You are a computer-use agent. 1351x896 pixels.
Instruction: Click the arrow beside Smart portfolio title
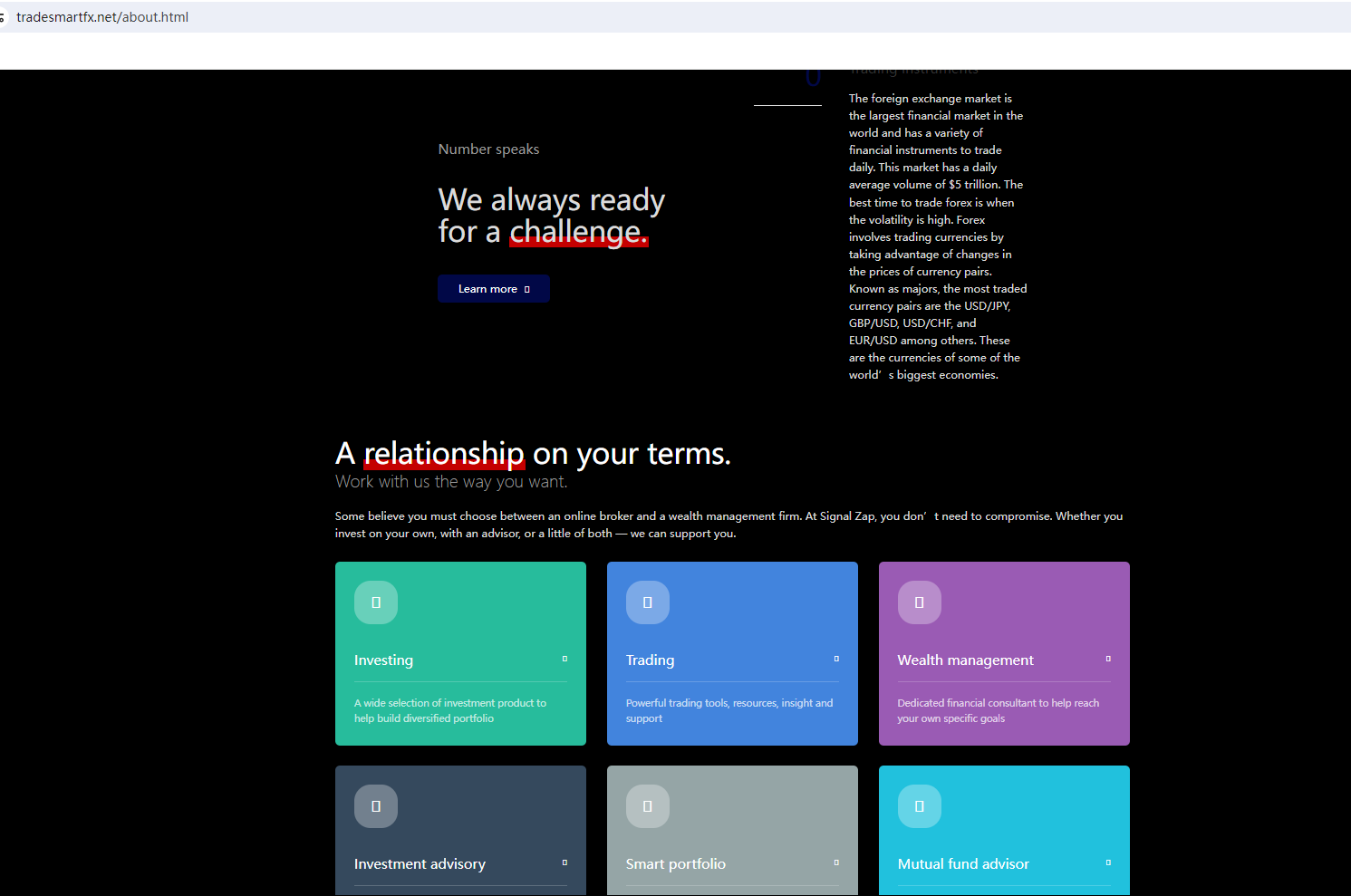(836, 862)
